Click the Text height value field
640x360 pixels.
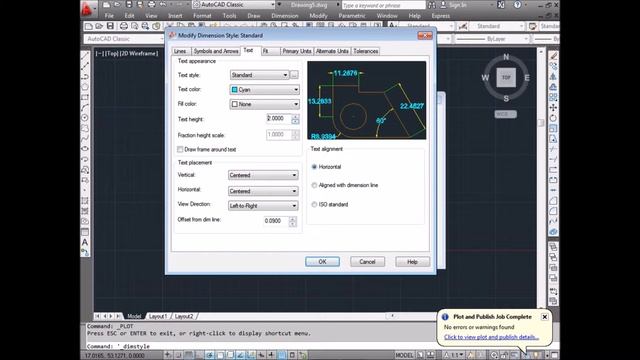(278, 119)
